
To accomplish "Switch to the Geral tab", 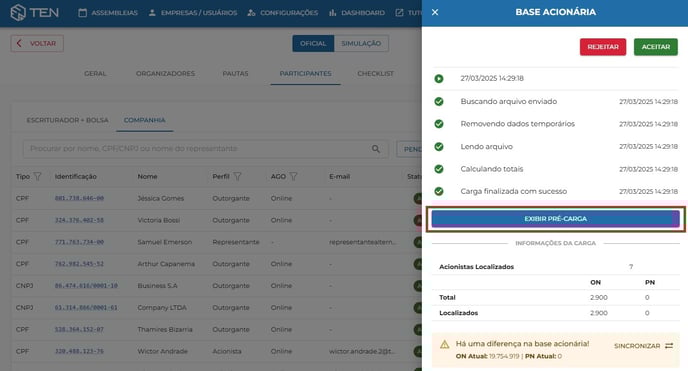I will (x=95, y=73).
